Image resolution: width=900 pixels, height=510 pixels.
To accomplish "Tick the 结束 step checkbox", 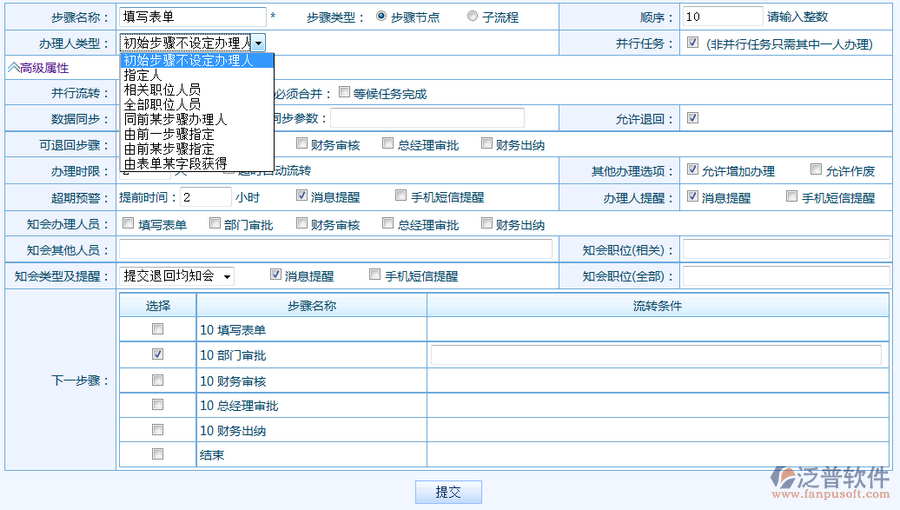I will pos(157,455).
